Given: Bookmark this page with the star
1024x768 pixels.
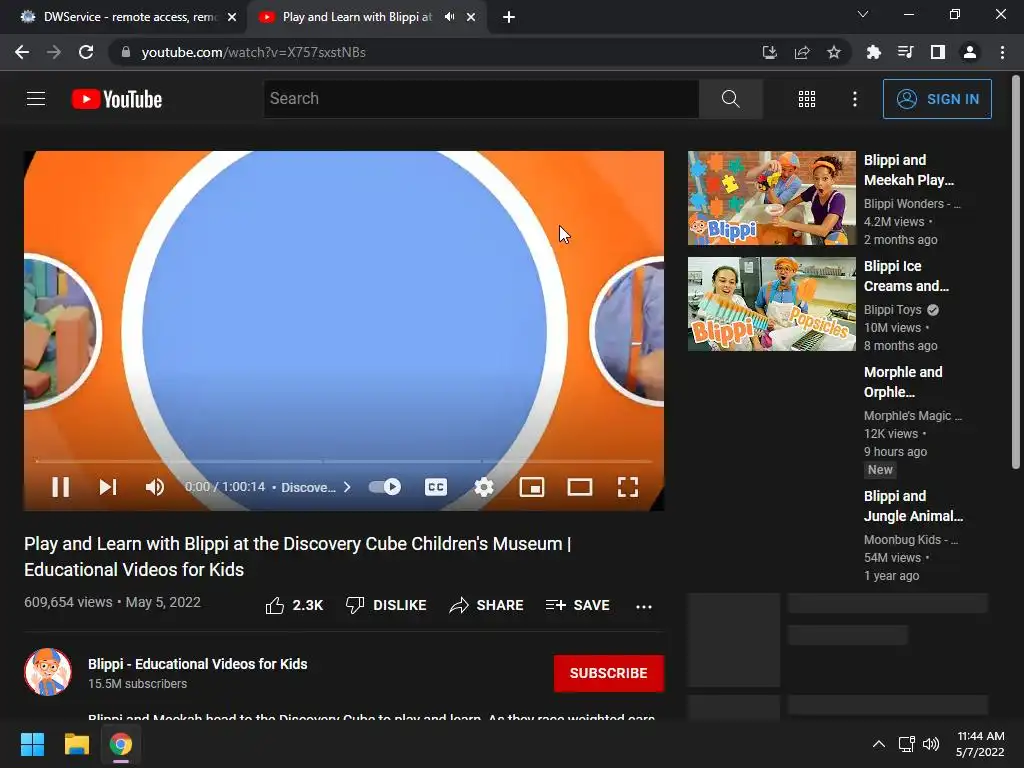Looking at the screenshot, I should (834, 52).
